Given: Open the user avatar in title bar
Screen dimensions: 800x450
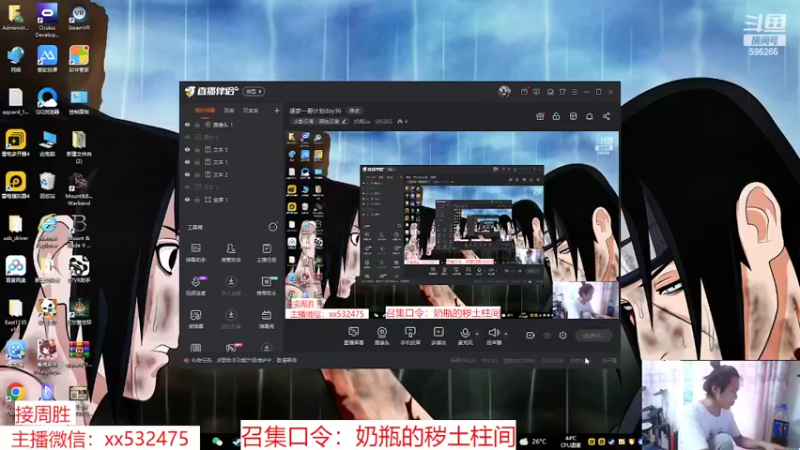Looking at the screenshot, I should (x=504, y=91).
